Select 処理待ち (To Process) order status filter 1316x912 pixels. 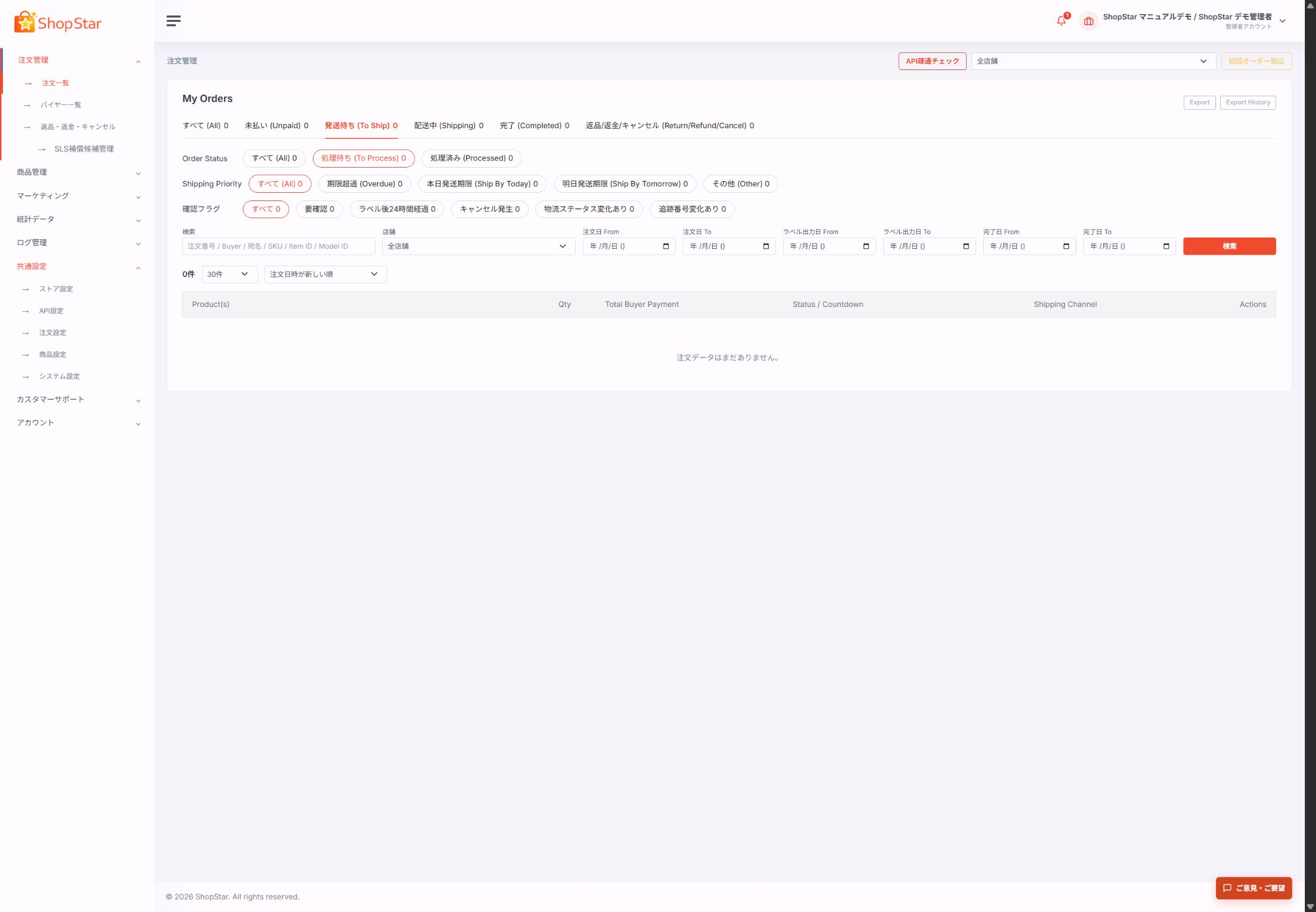[x=363, y=158]
